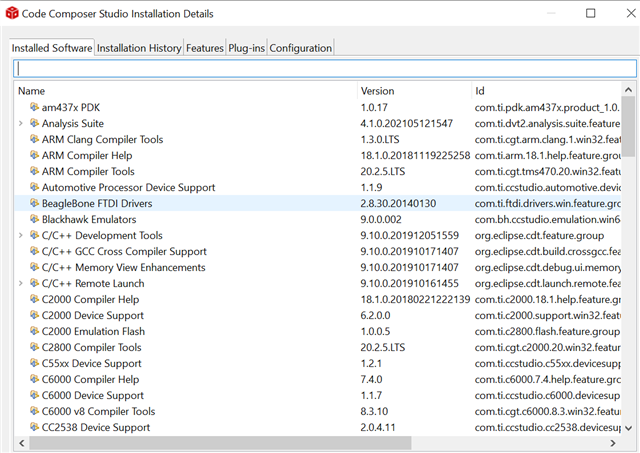Select the am437x PDK row name
Image resolution: width=640 pixels, height=453 pixels.
coord(71,107)
